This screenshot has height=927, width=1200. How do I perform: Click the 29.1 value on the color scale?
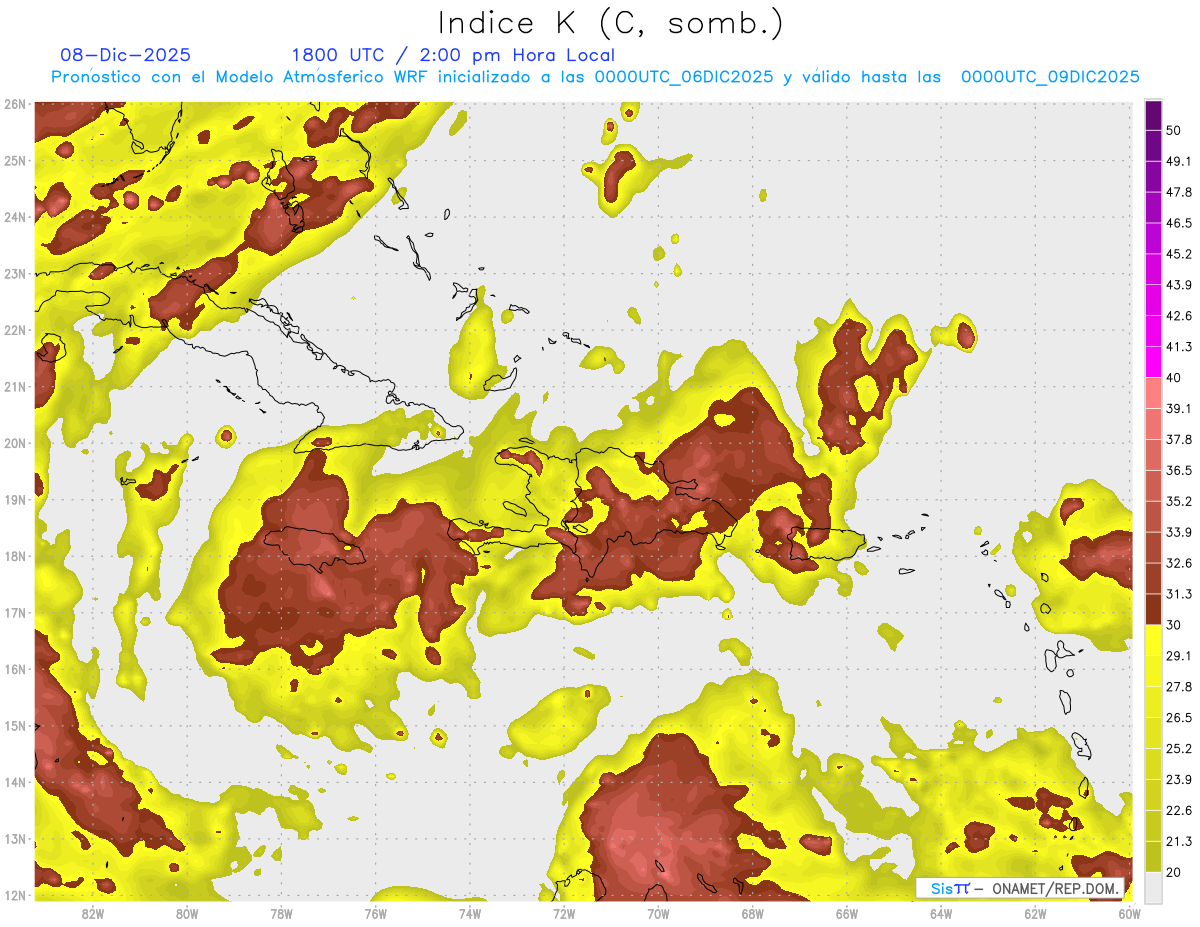(x=1179, y=655)
